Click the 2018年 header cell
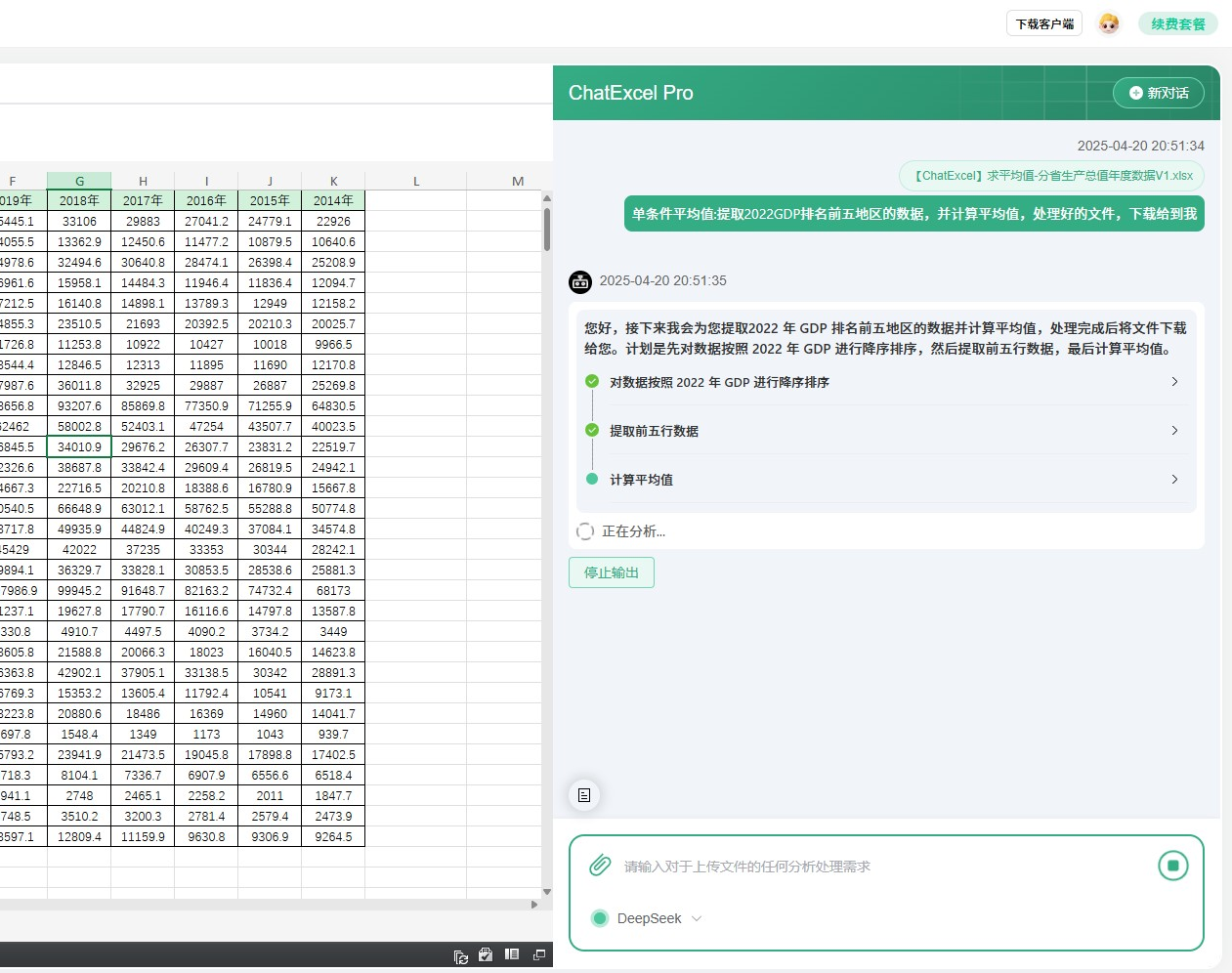Viewport: 1232px width, 973px height. 79,200
